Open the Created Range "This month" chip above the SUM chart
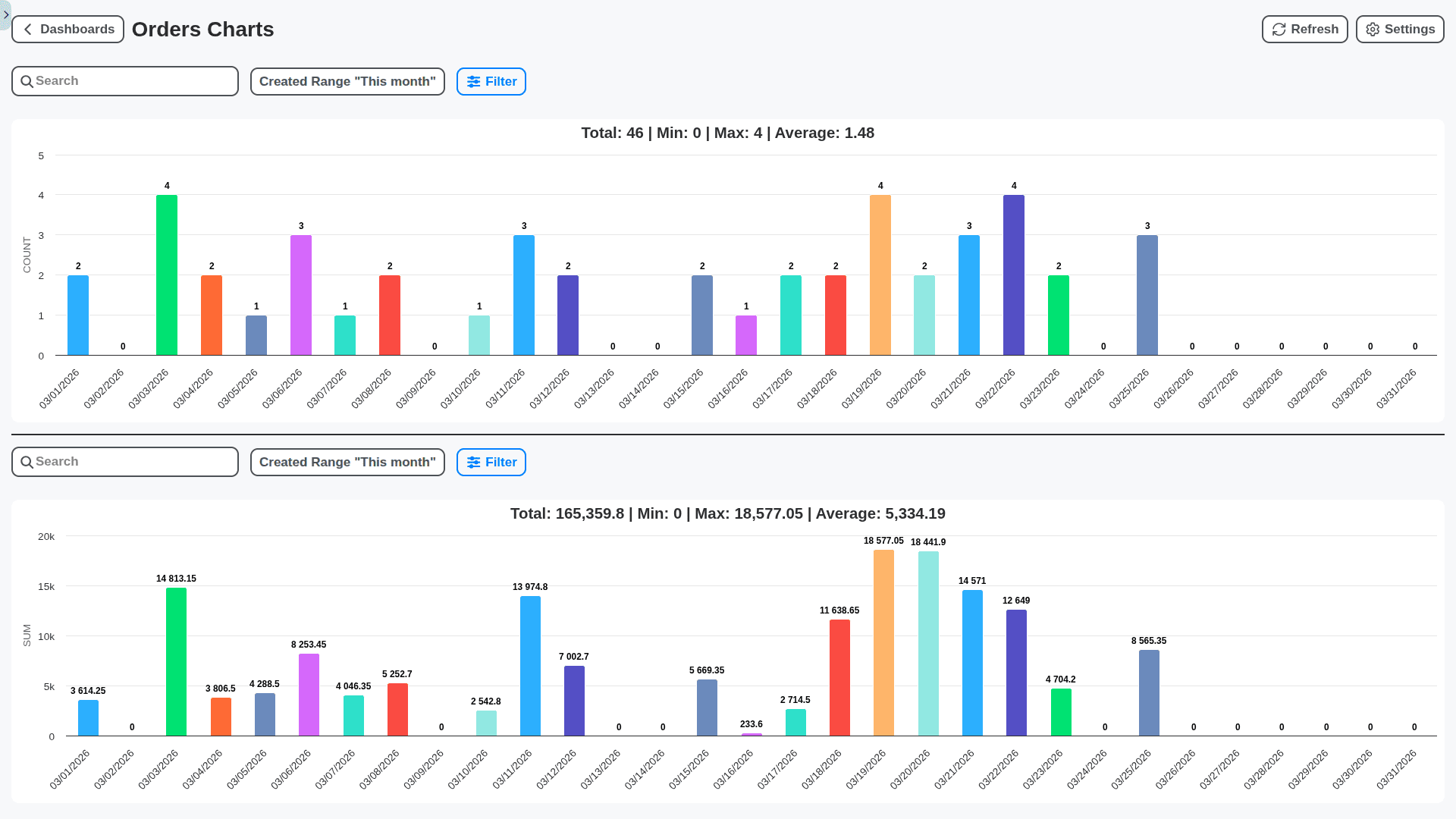 (x=347, y=462)
